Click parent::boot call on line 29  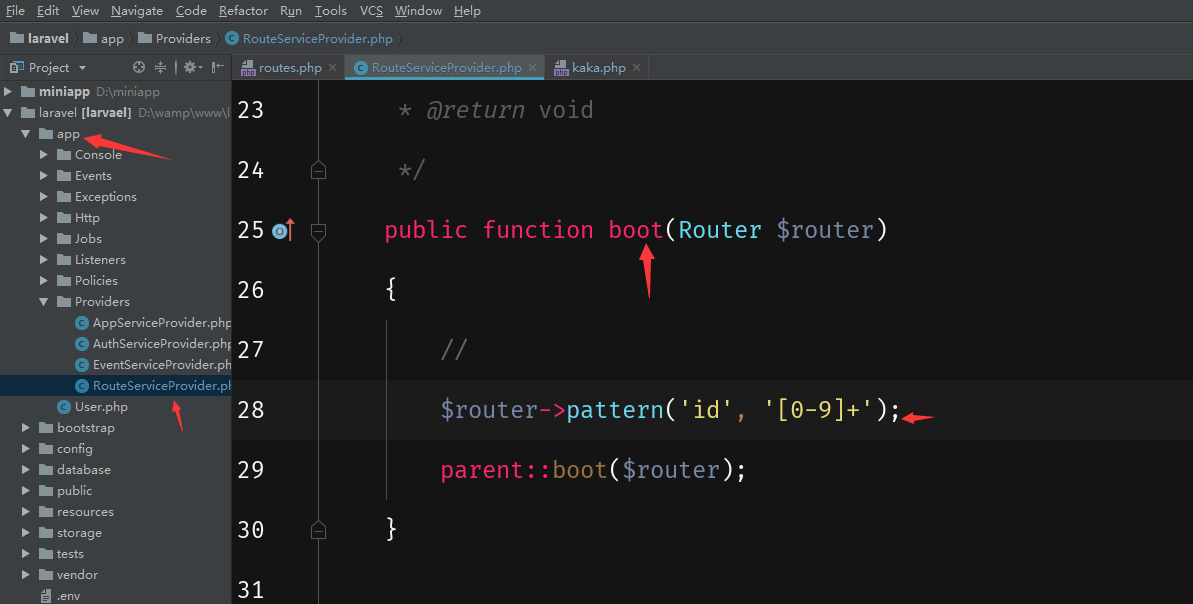click(523, 469)
